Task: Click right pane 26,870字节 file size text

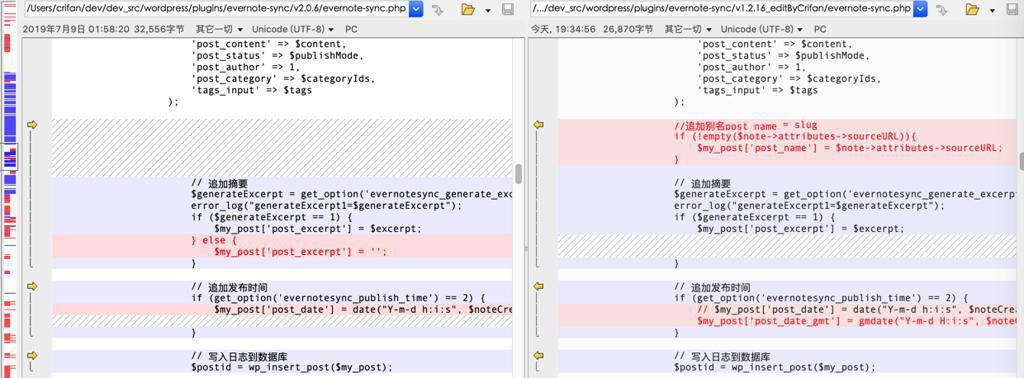Action: pos(628,29)
